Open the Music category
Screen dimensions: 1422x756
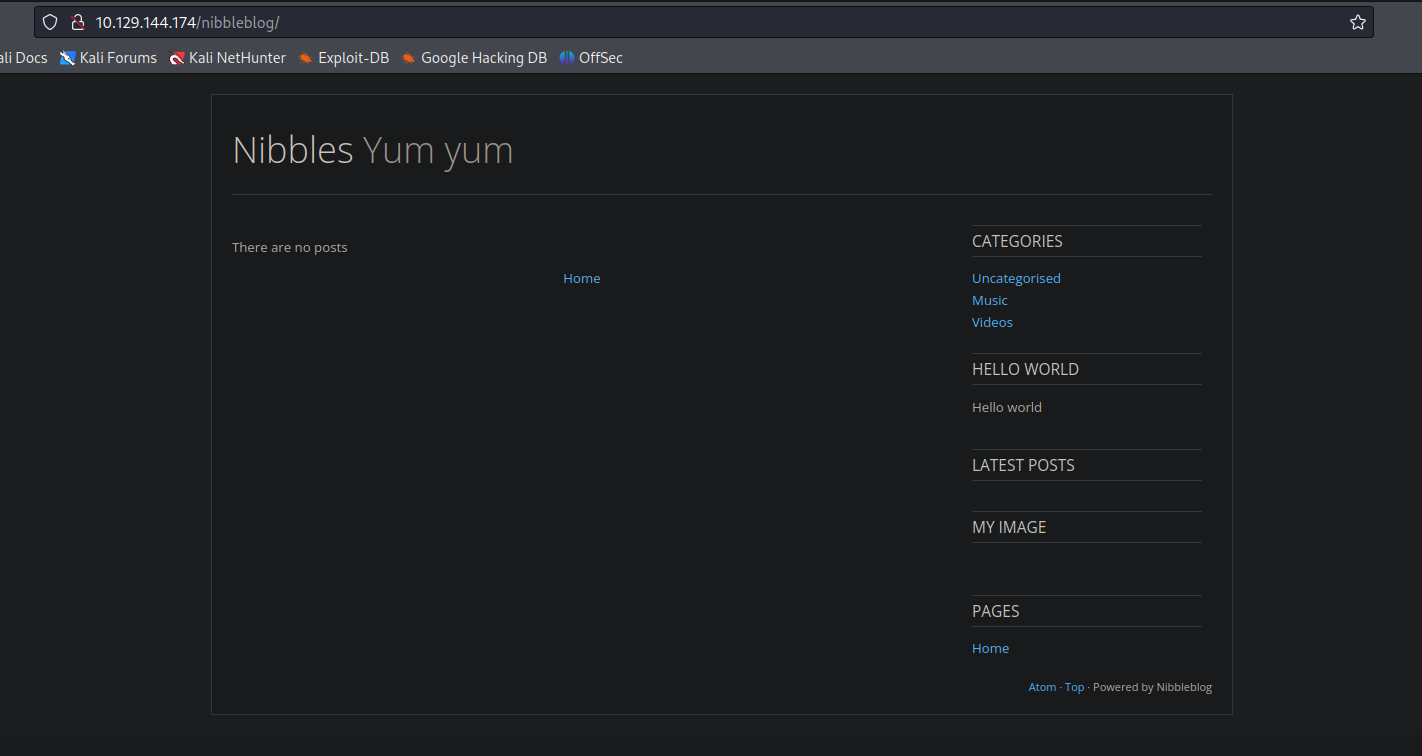tap(990, 300)
